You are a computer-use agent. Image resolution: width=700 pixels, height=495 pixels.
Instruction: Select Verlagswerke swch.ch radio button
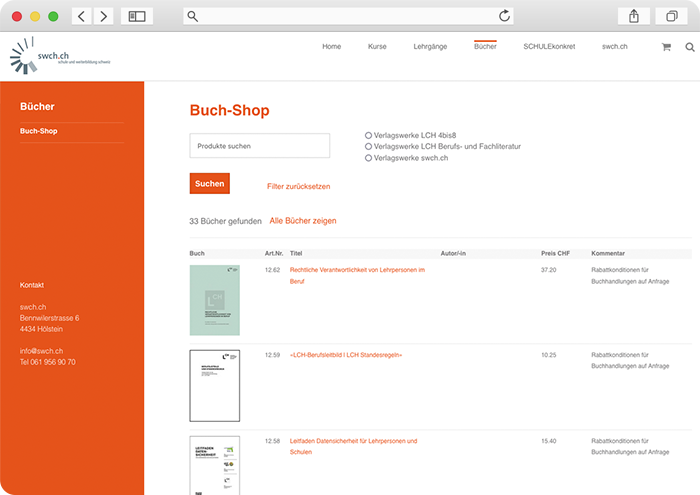pyautogui.click(x=368, y=158)
